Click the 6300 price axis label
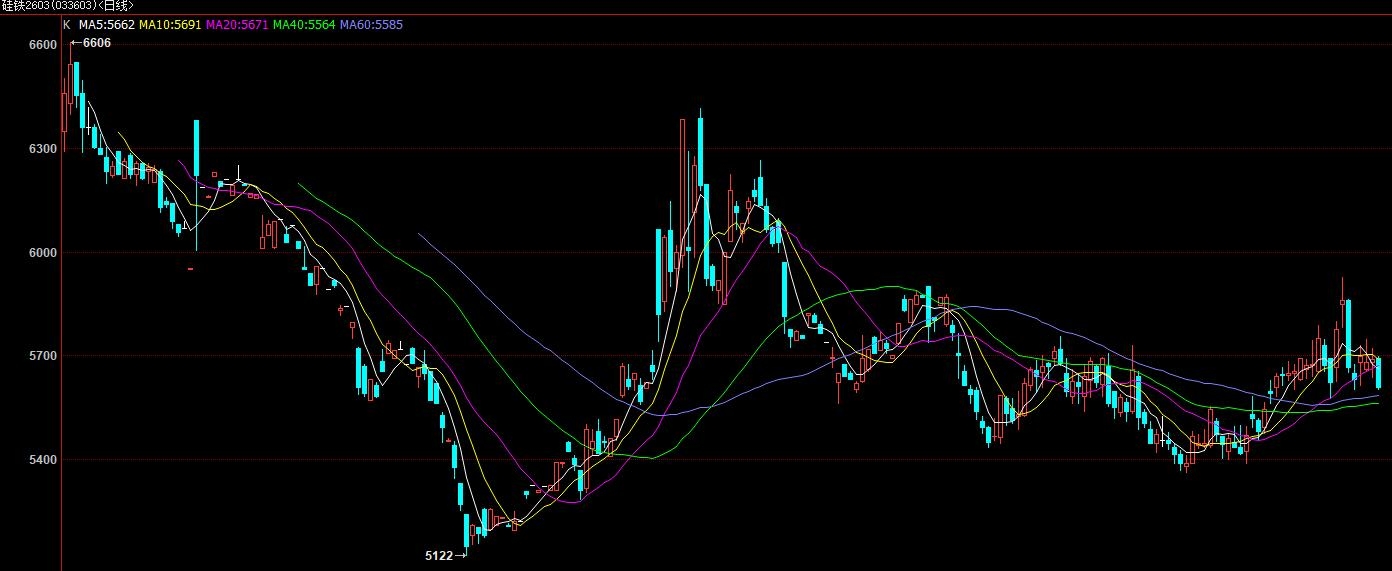Image resolution: width=1392 pixels, height=571 pixels. pyautogui.click(x=44, y=149)
